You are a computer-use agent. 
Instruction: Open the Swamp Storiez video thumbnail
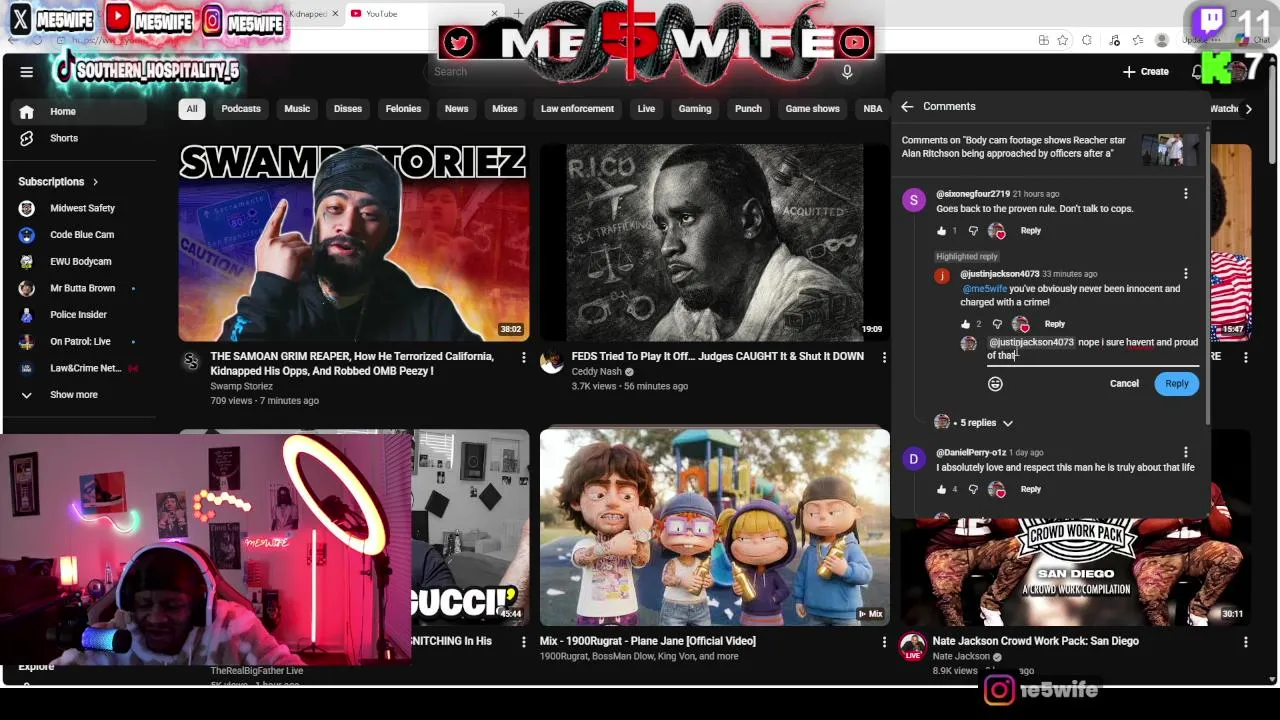[x=353, y=242]
